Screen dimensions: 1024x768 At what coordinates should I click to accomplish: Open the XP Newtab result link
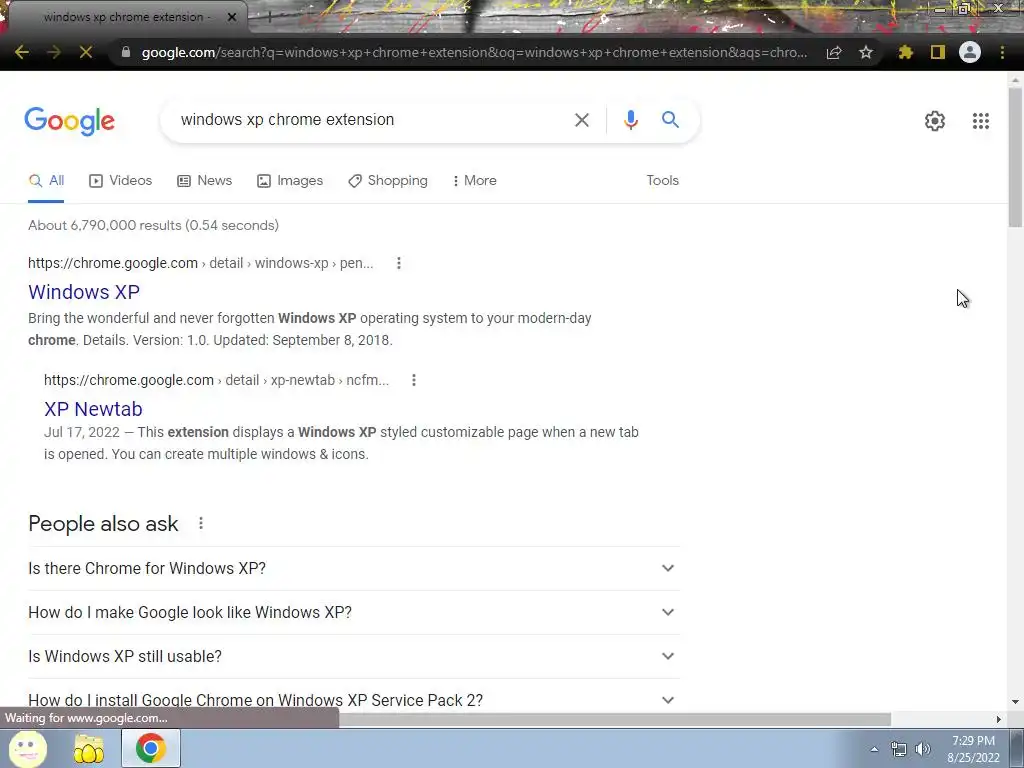[x=93, y=409]
